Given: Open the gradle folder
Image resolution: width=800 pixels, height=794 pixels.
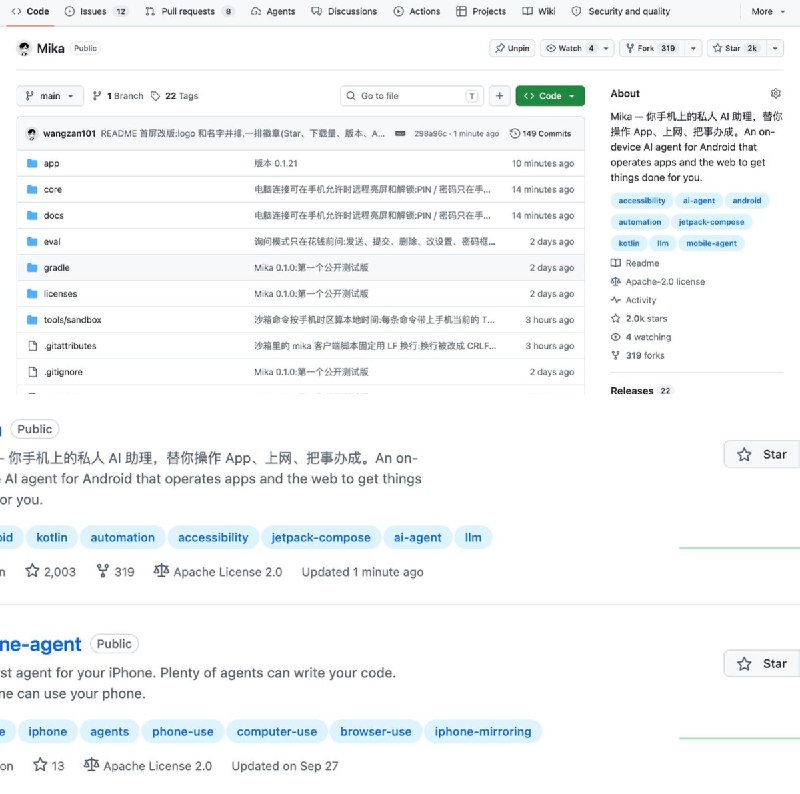Looking at the screenshot, I should (57, 267).
